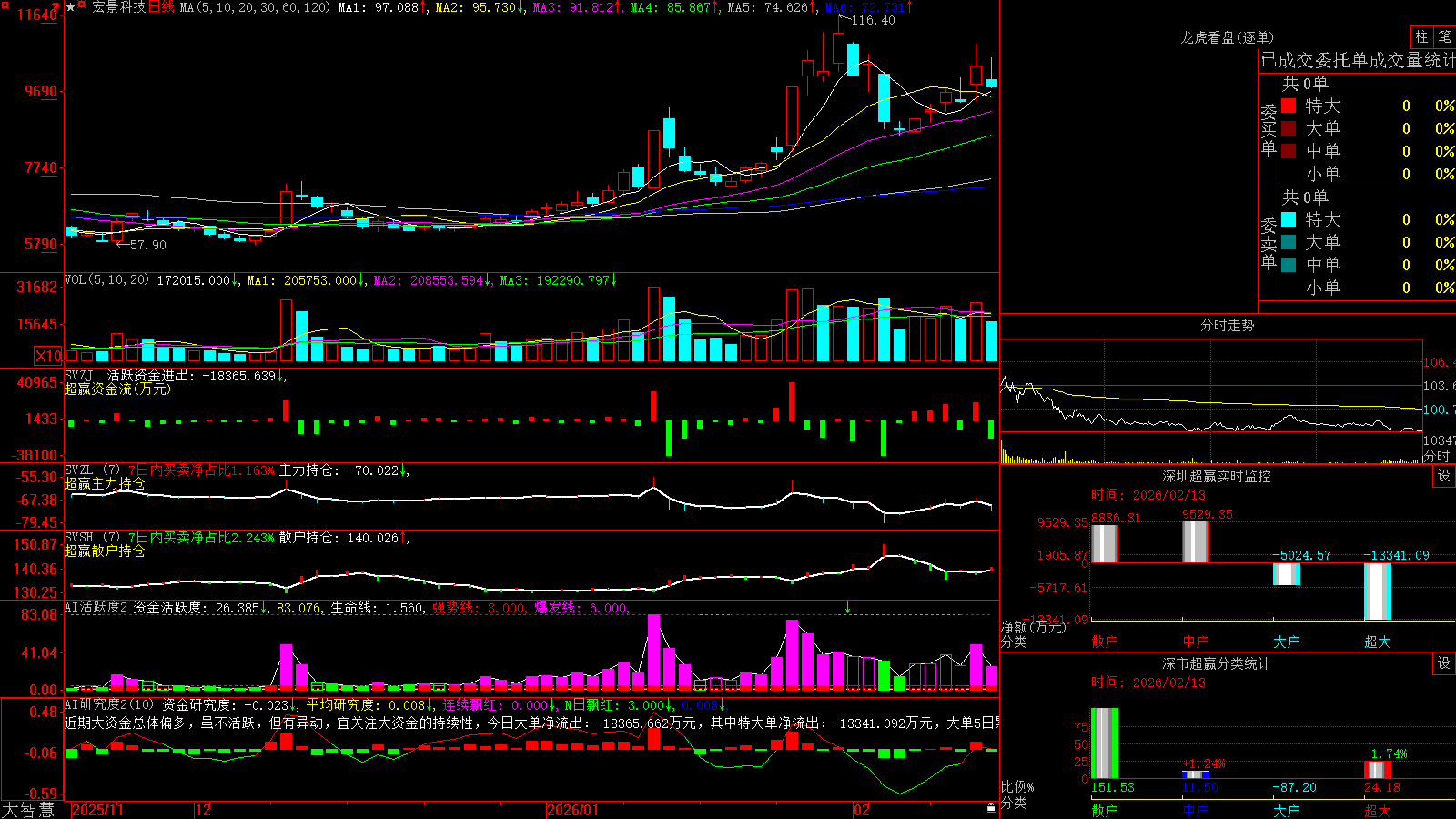Viewport: 1456px width, 819px height.
Task: Click the 爆发线: 6.000 label
Action: pos(581,607)
